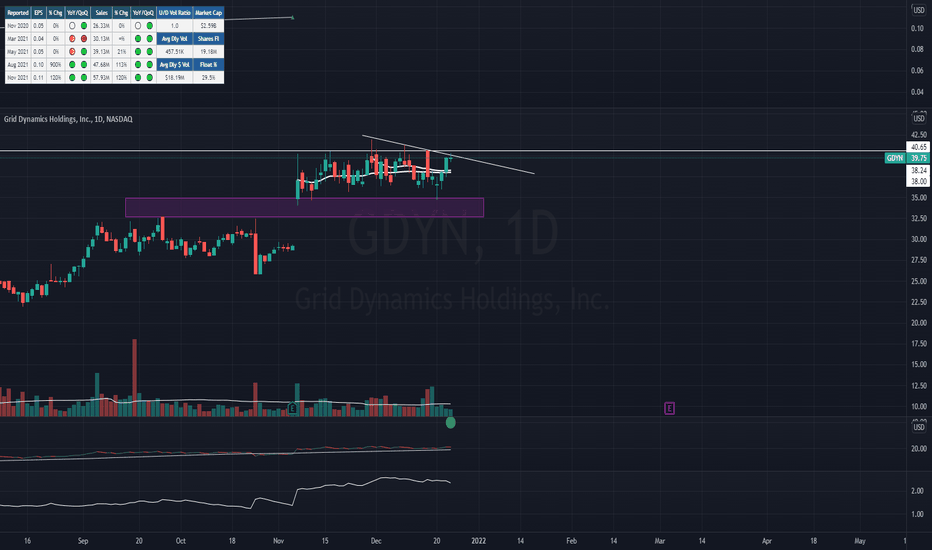Click the 'U/D Vol Ratio' header cell
Viewport: 932px width, 550px height.
coord(174,12)
